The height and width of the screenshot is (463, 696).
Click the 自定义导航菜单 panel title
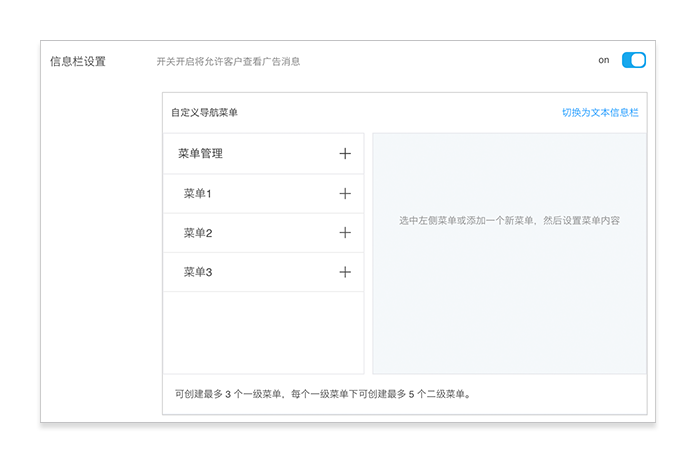point(204,113)
